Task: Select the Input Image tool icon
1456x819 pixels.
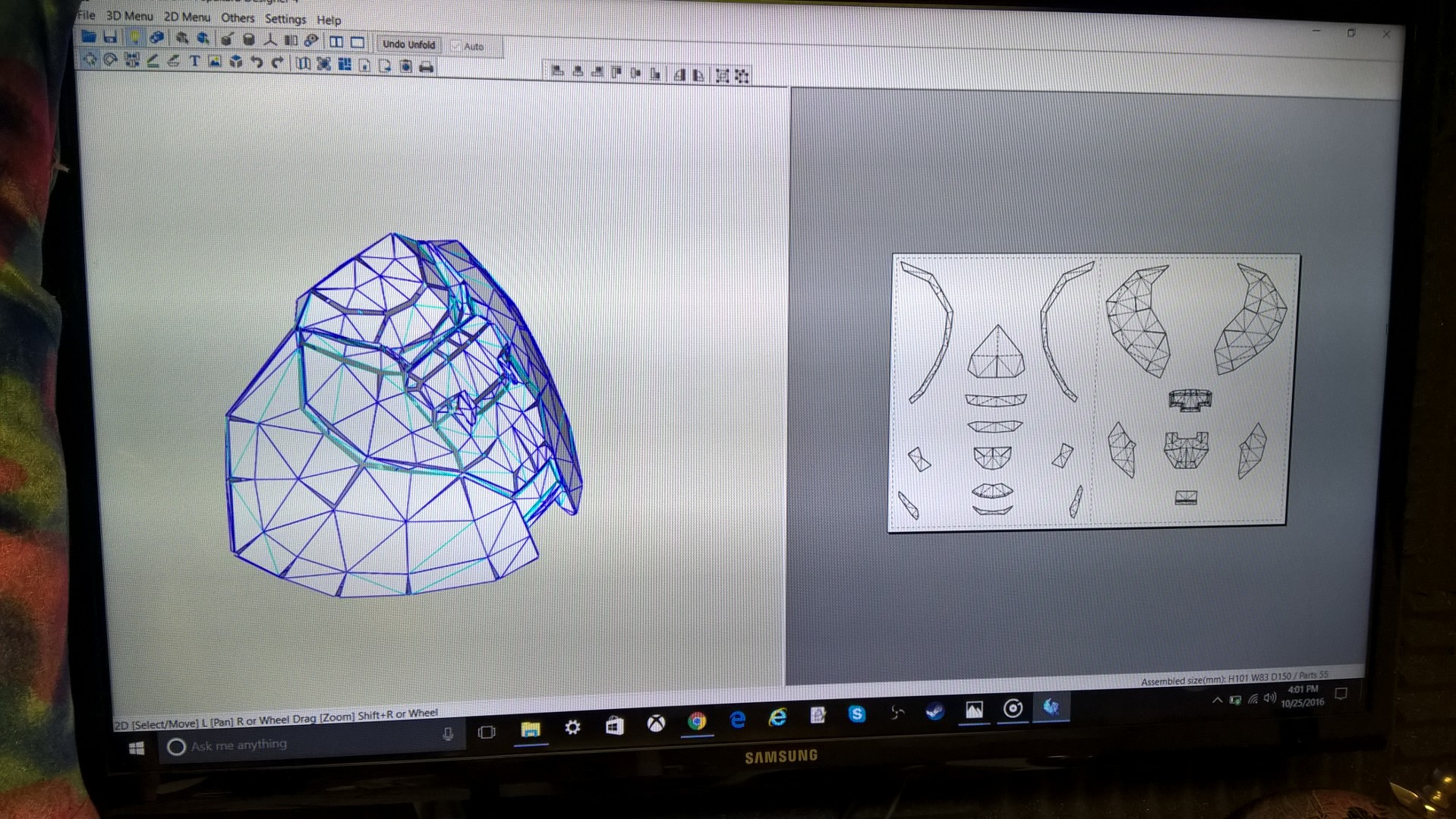Action: point(215,62)
